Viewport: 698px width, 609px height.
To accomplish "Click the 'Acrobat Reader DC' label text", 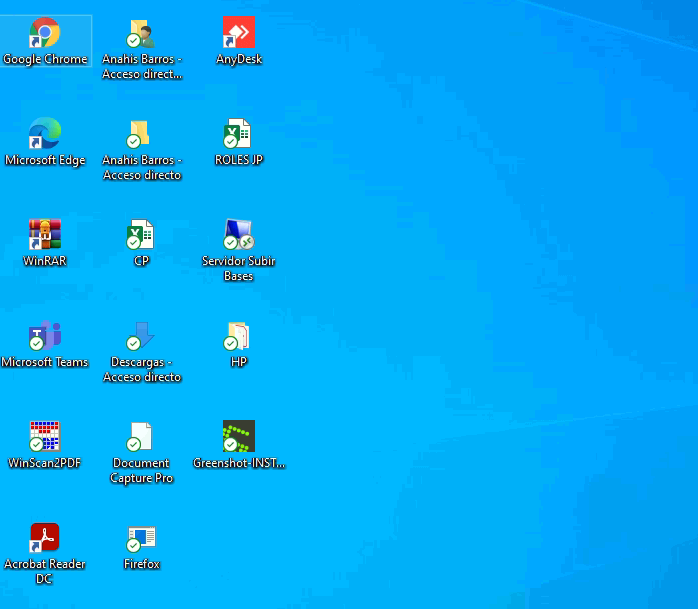I will click(45, 571).
